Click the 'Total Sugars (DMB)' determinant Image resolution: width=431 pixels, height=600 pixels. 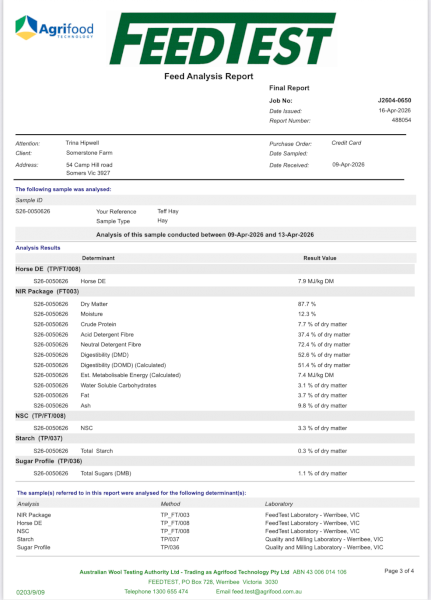(106, 473)
